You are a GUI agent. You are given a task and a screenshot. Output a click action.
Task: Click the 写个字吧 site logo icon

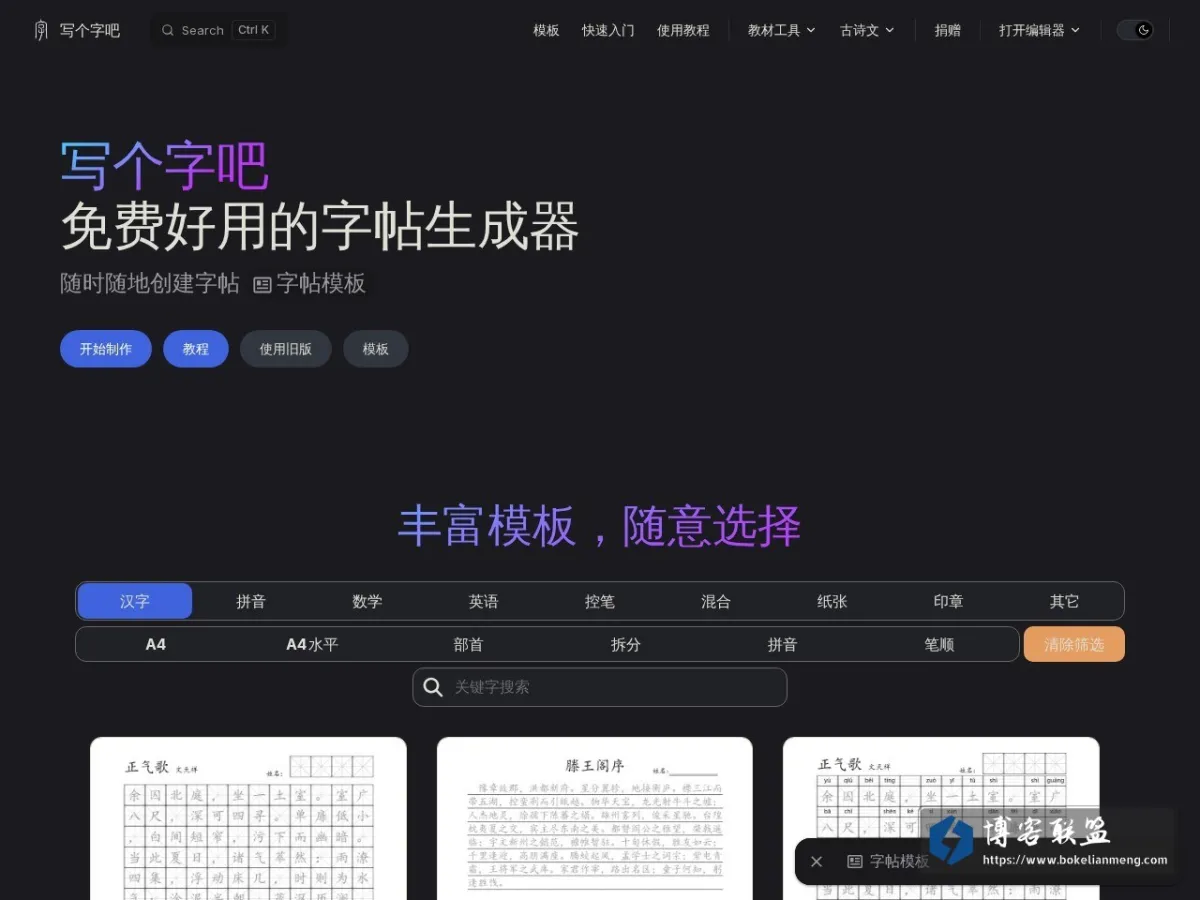click(x=41, y=30)
